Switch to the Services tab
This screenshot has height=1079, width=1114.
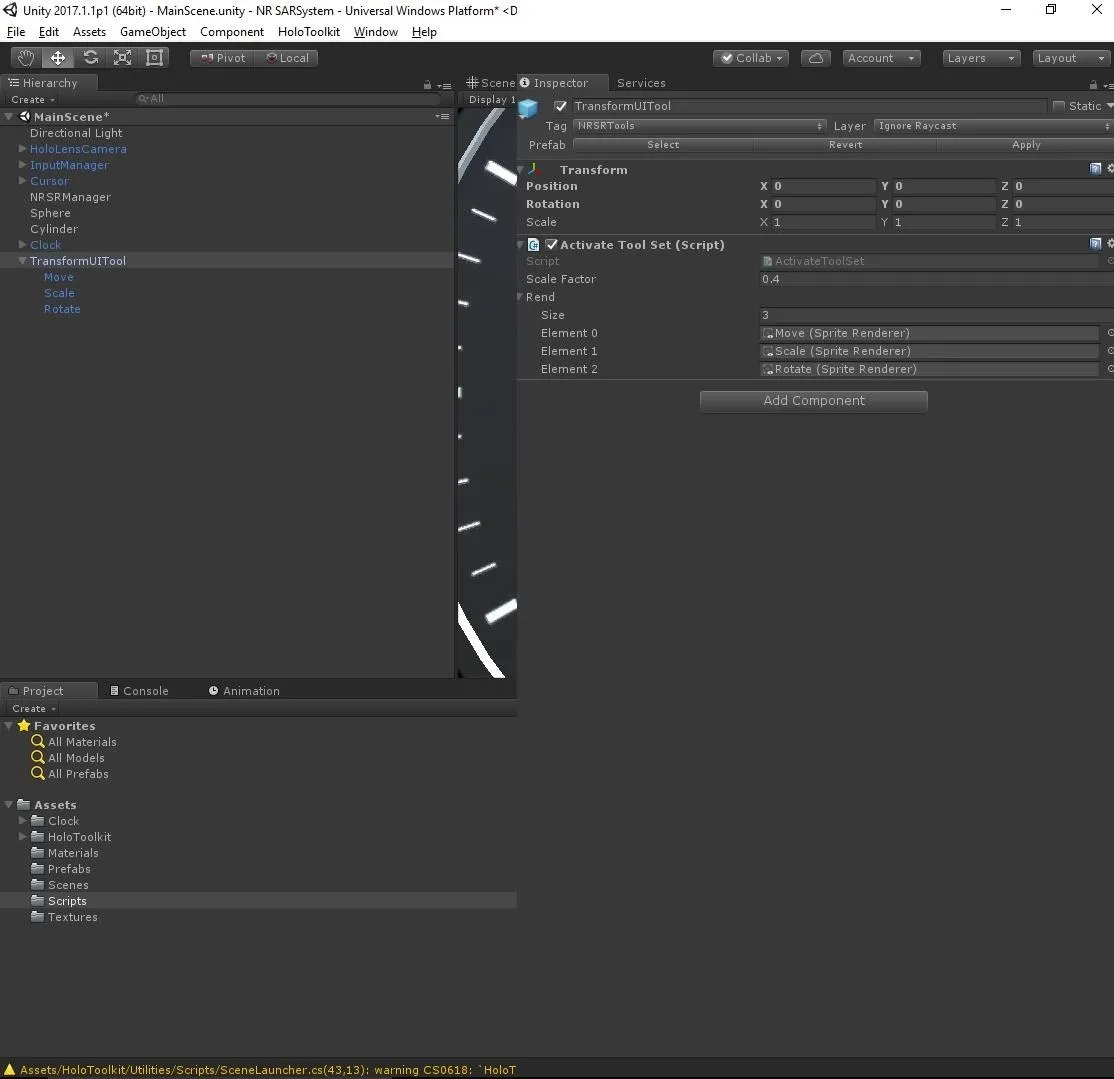tap(641, 83)
